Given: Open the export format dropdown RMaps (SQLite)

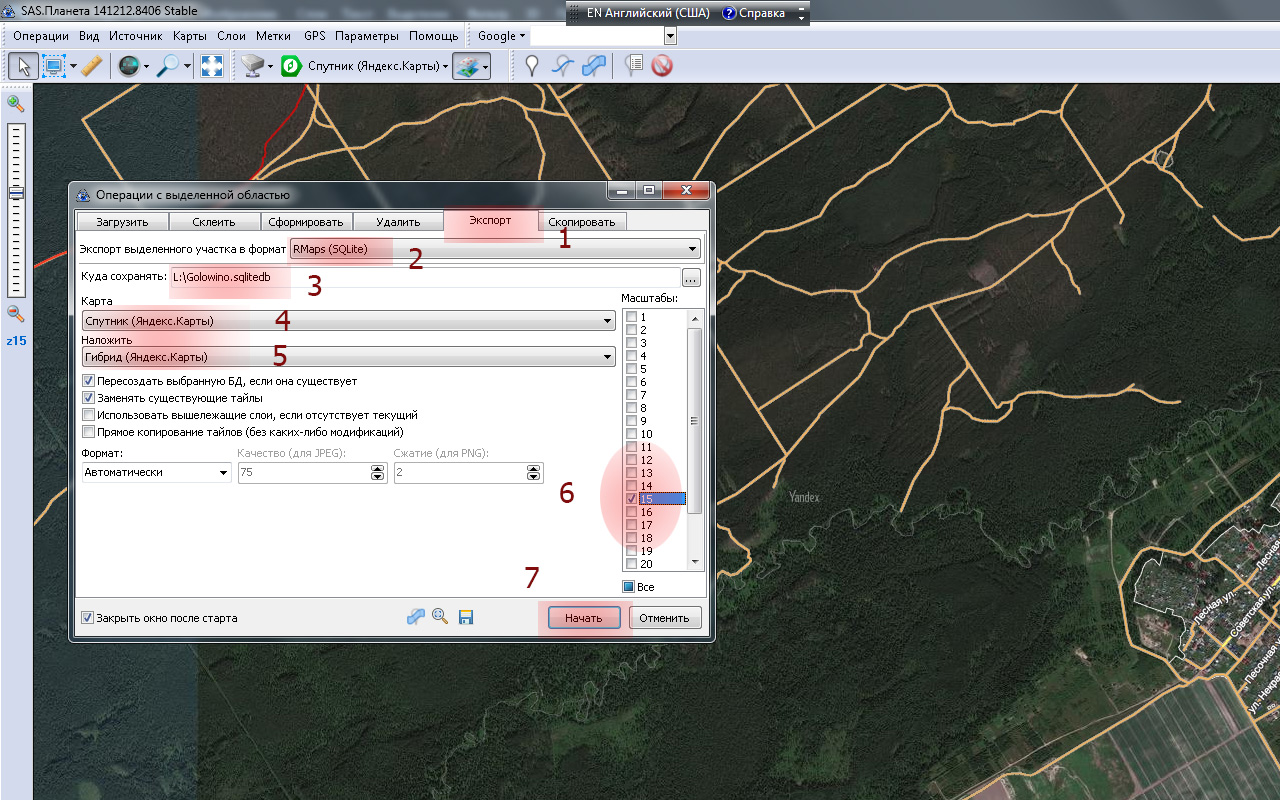Looking at the screenshot, I should point(495,249).
